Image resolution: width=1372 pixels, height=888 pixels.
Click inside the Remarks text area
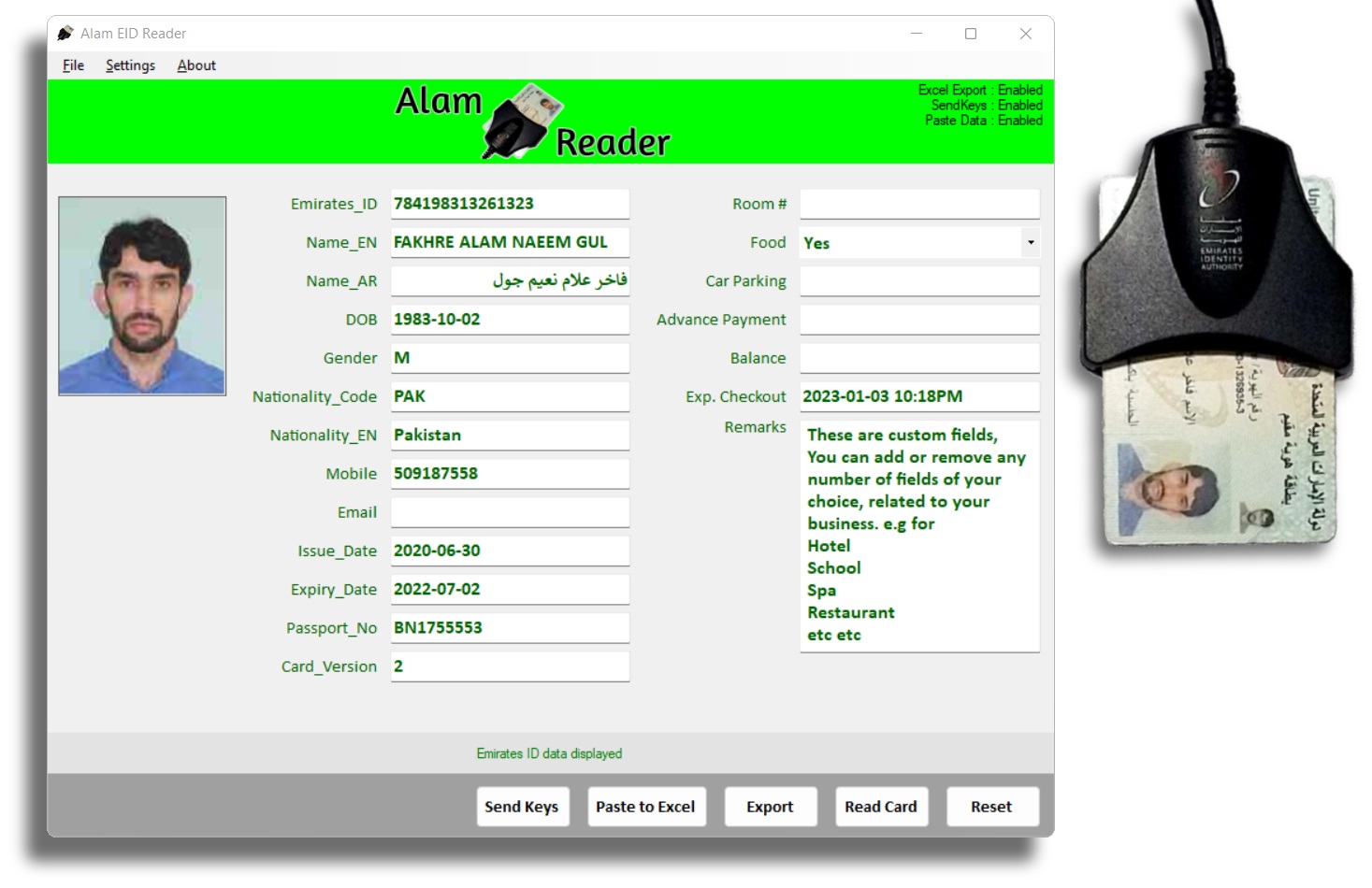(x=918, y=536)
